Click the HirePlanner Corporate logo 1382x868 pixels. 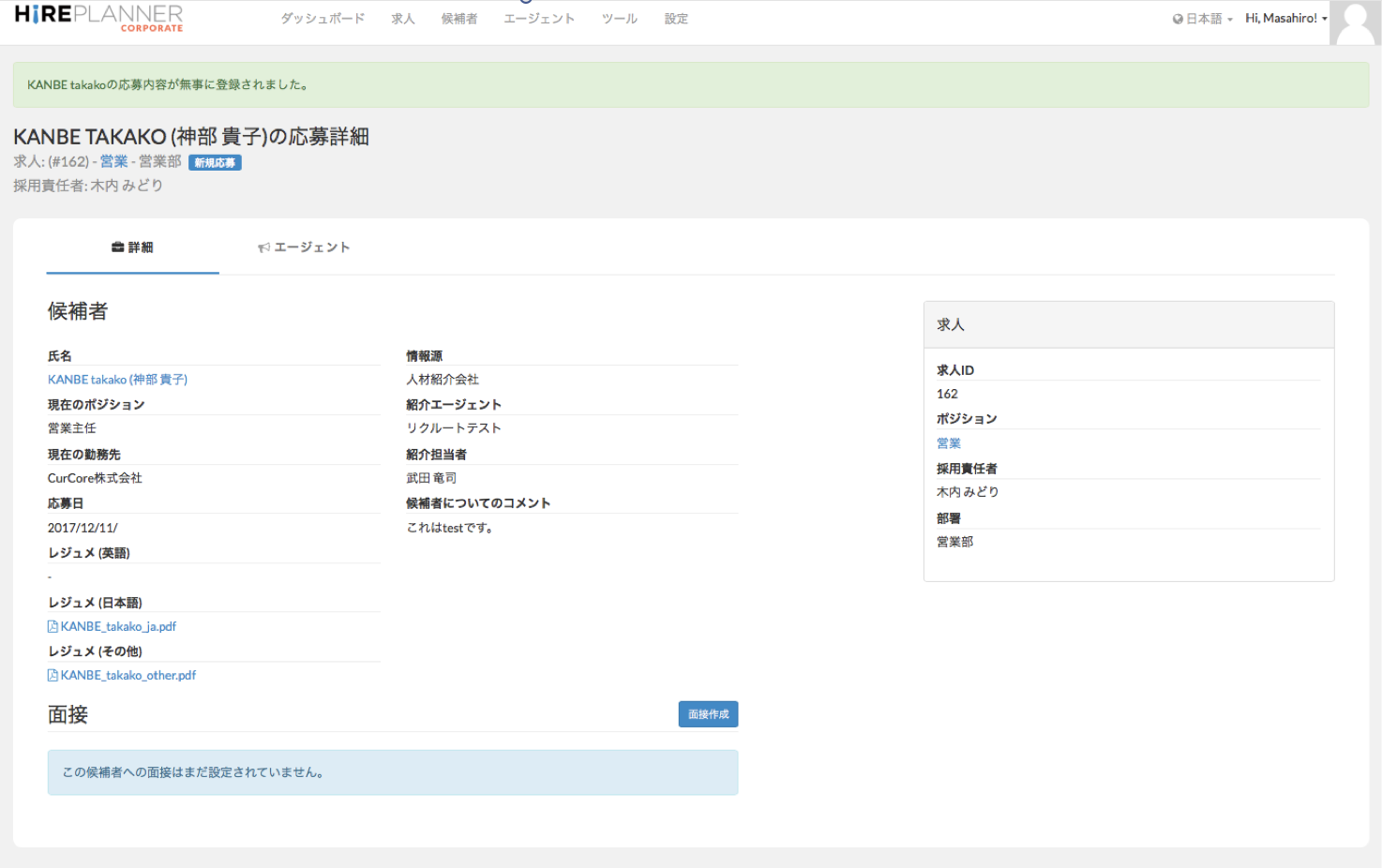coord(98,18)
